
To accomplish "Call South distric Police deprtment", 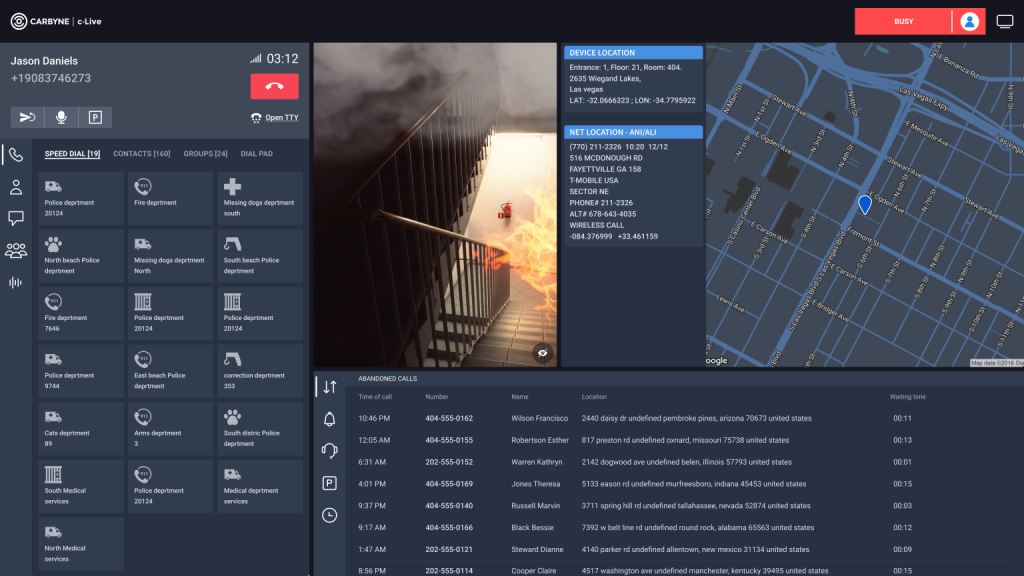I will (260, 428).
